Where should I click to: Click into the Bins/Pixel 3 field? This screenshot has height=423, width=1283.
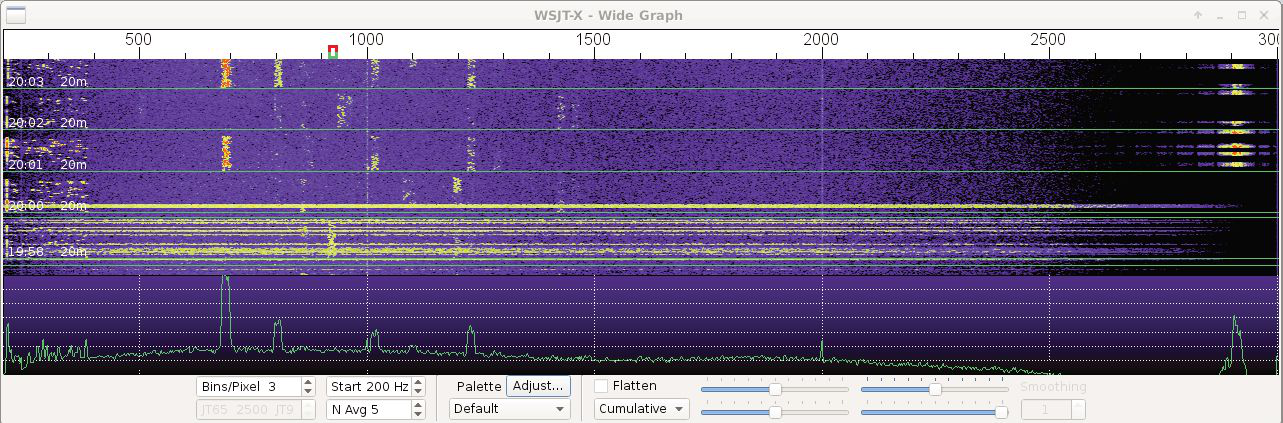pos(248,387)
